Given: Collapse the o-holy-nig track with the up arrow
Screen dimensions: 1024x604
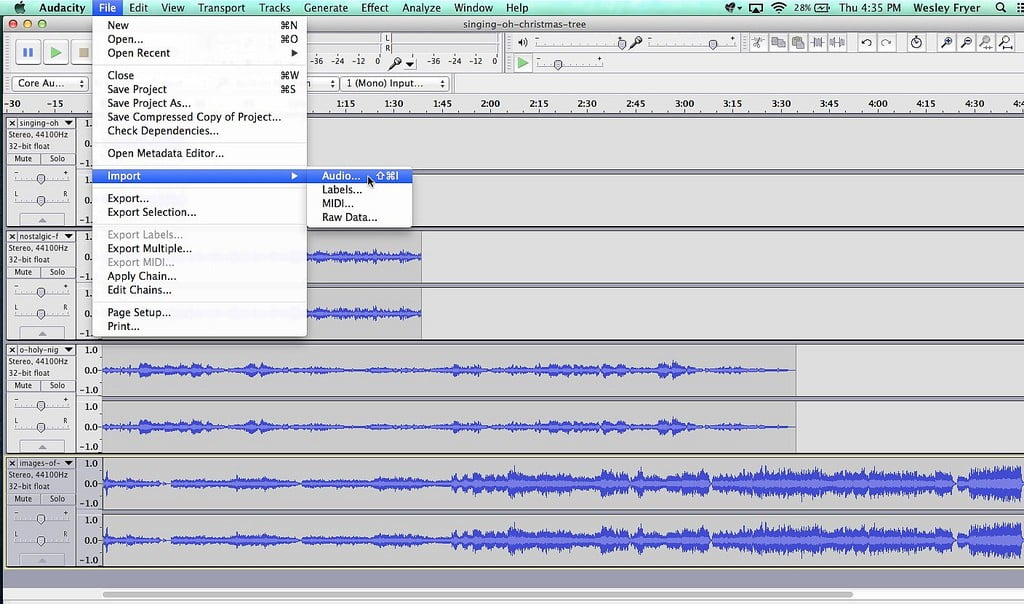Looking at the screenshot, I should pyautogui.click(x=42, y=447).
